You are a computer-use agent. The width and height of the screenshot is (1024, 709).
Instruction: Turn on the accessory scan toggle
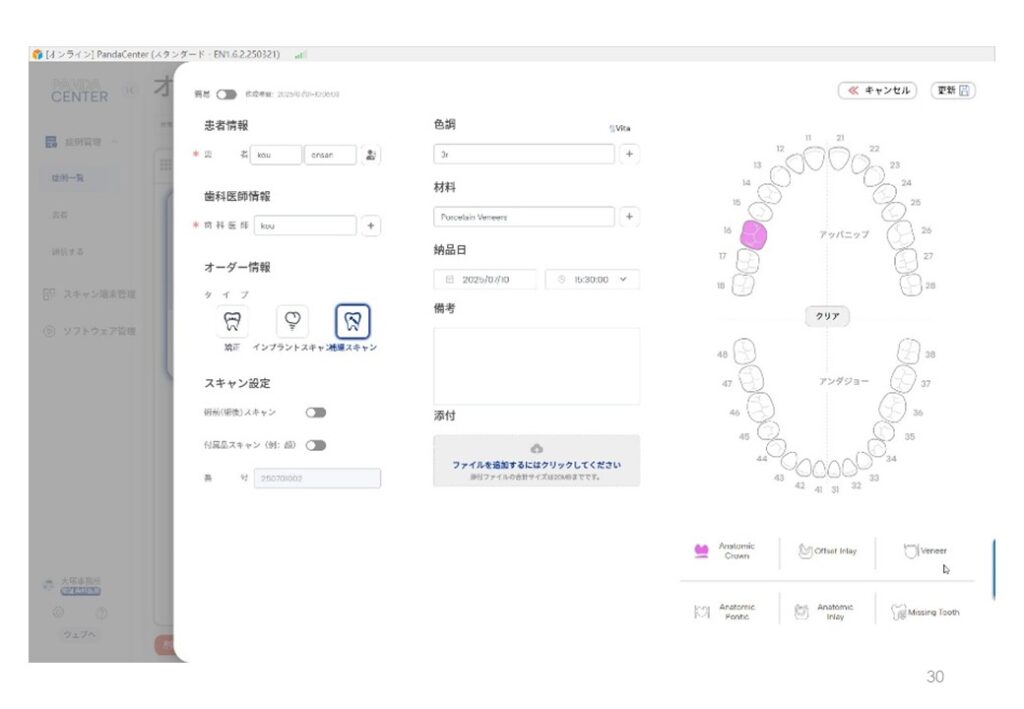pos(316,445)
